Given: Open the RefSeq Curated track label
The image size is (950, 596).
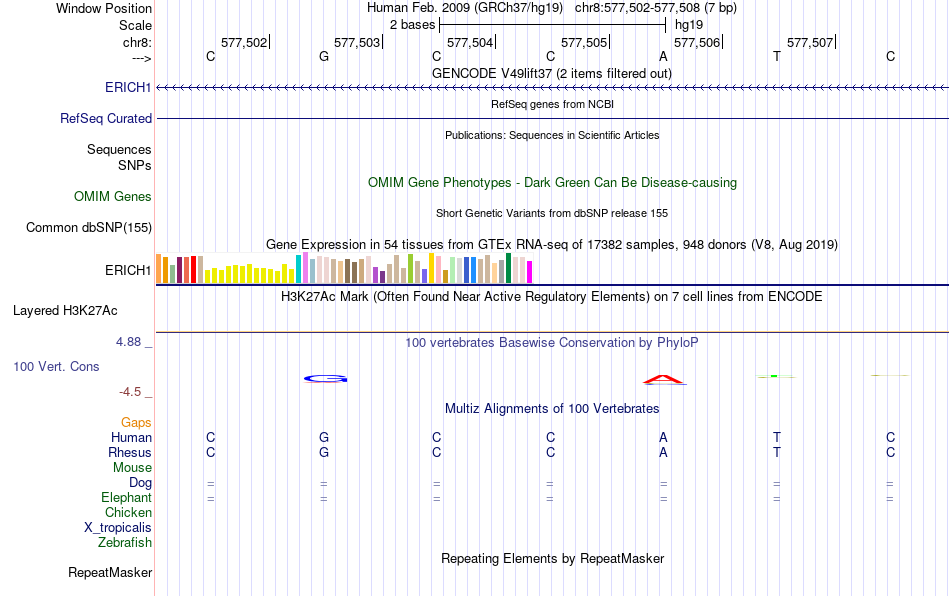Looking at the screenshot, I should point(106,118).
